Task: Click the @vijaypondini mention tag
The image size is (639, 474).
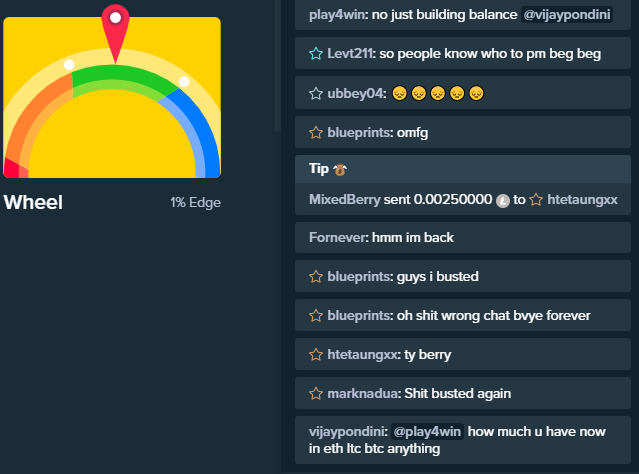Action: pos(567,15)
